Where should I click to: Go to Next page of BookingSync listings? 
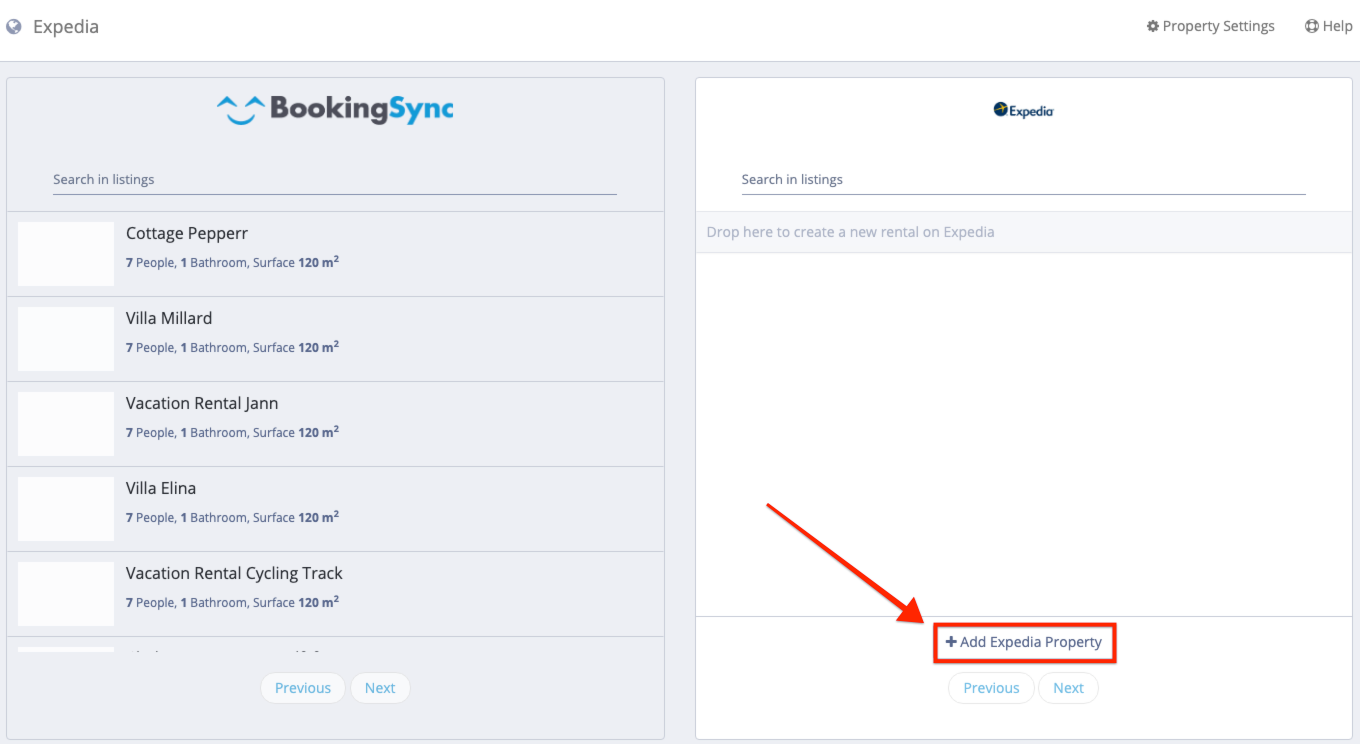(x=379, y=688)
